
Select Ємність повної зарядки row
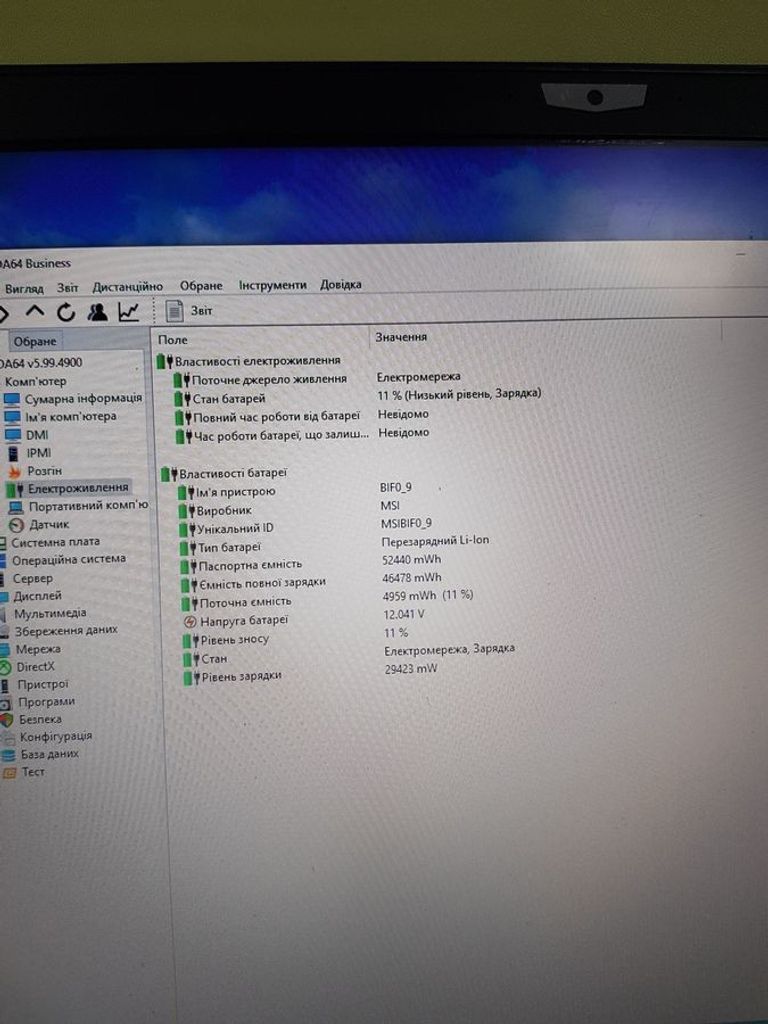click(312, 581)
